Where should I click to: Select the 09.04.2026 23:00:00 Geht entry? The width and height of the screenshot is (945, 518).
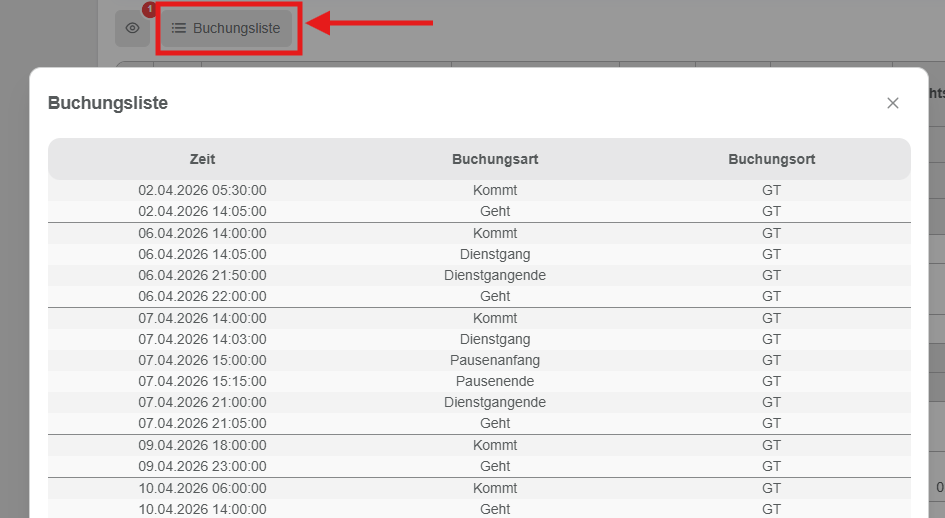click(479, 466)
